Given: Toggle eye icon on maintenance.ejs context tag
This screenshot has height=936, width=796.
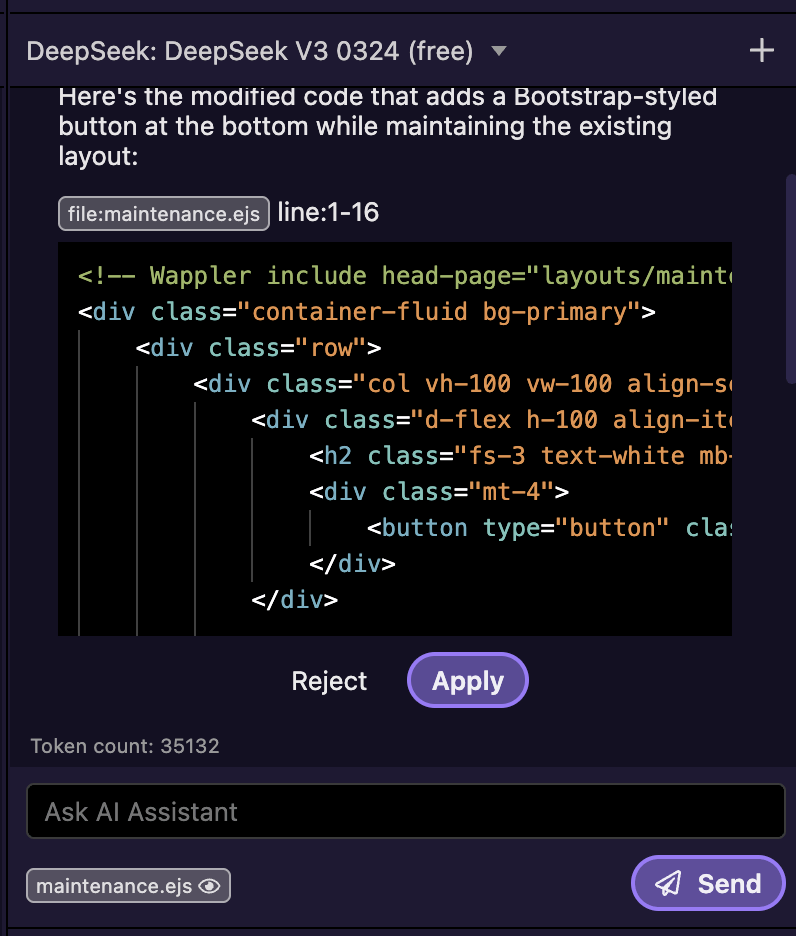Looking at the screenshot, I should [x=209, y=886].
